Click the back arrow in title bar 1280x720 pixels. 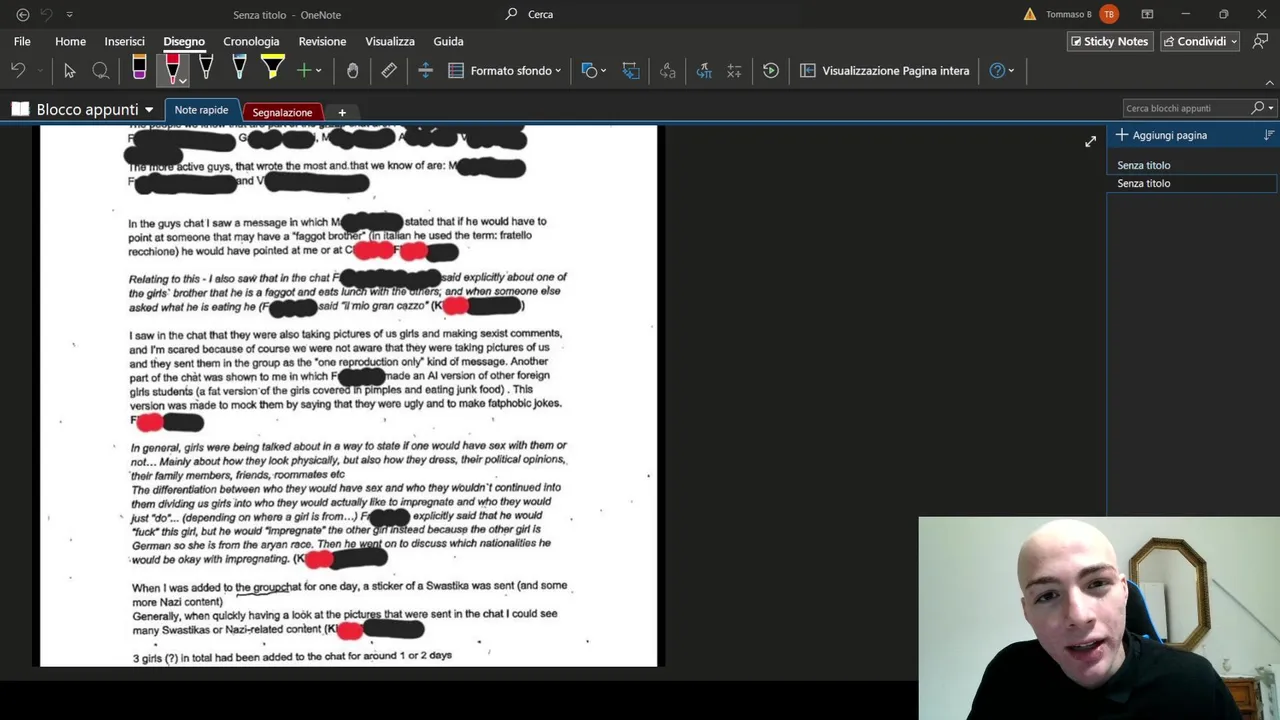coord(22,14)
